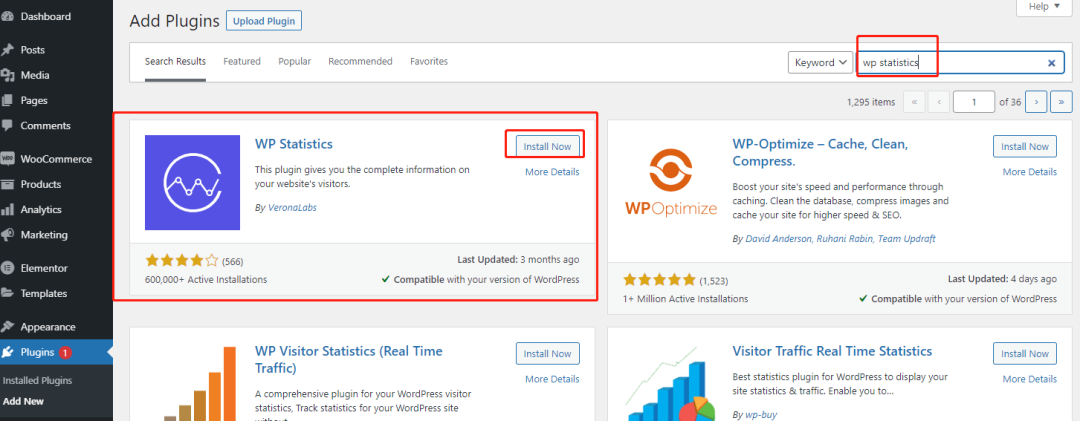Screen dimensions: 1080x421
Task: Expand the Help panel dropdown
Action: tap(1043, 6)
